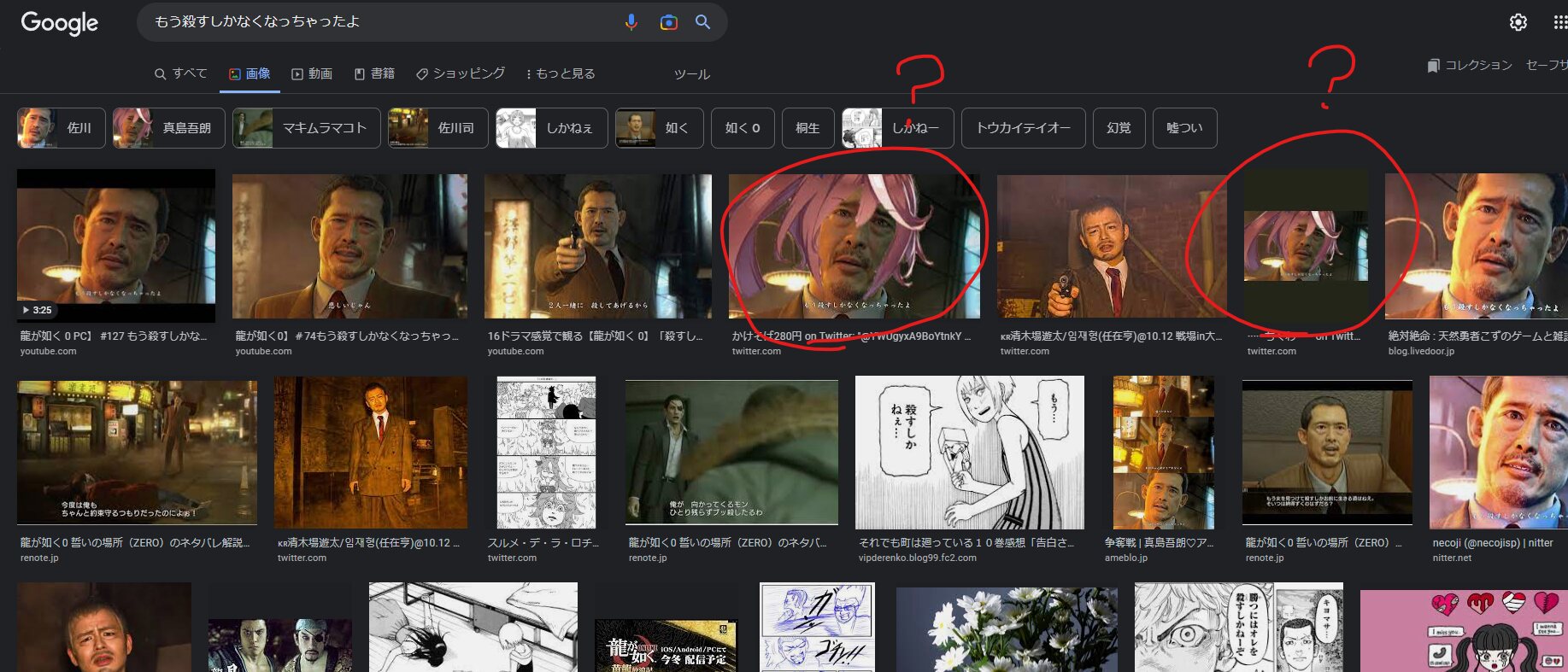
Task: Select the トウカイテイオー filter chip
Action: (1024, 128)
